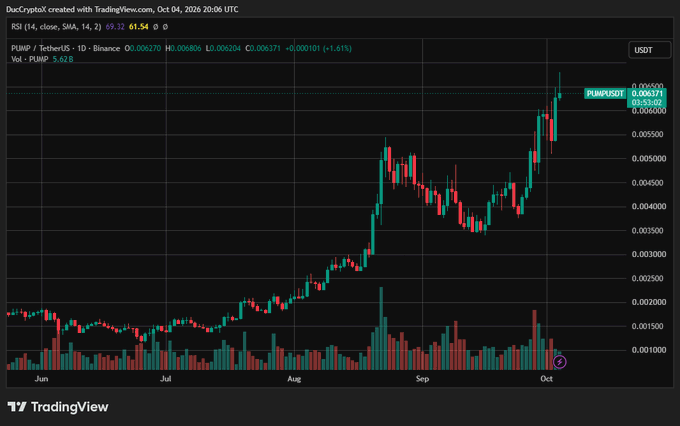Click the 0.004500 price axis label

(647, 183)
